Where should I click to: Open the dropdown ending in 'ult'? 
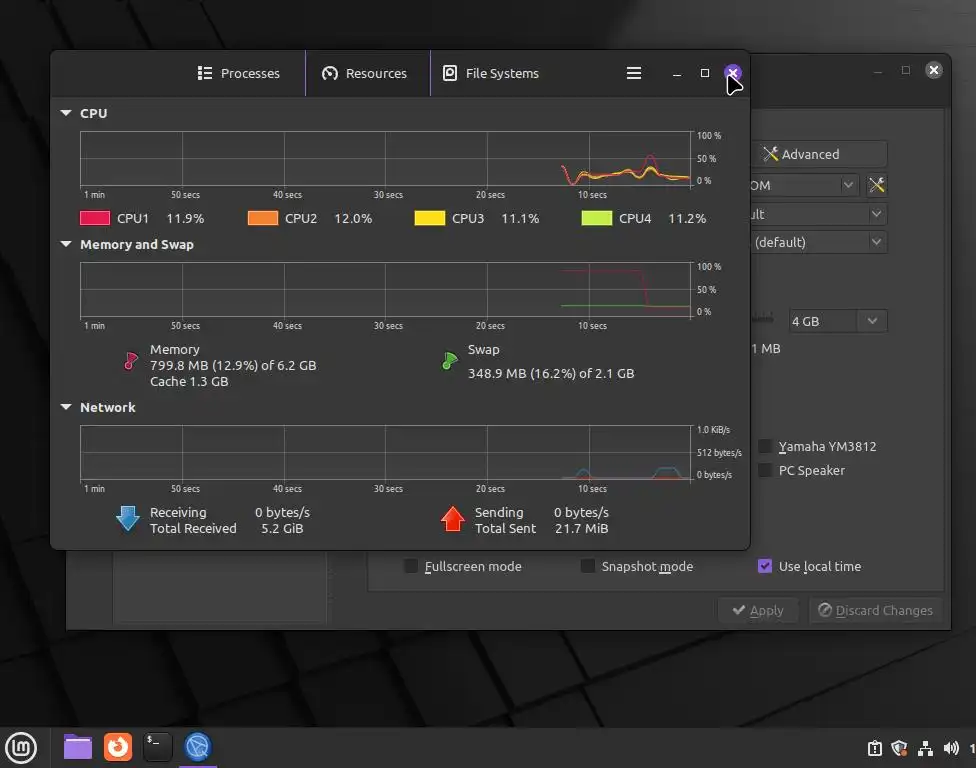(819, 214)
